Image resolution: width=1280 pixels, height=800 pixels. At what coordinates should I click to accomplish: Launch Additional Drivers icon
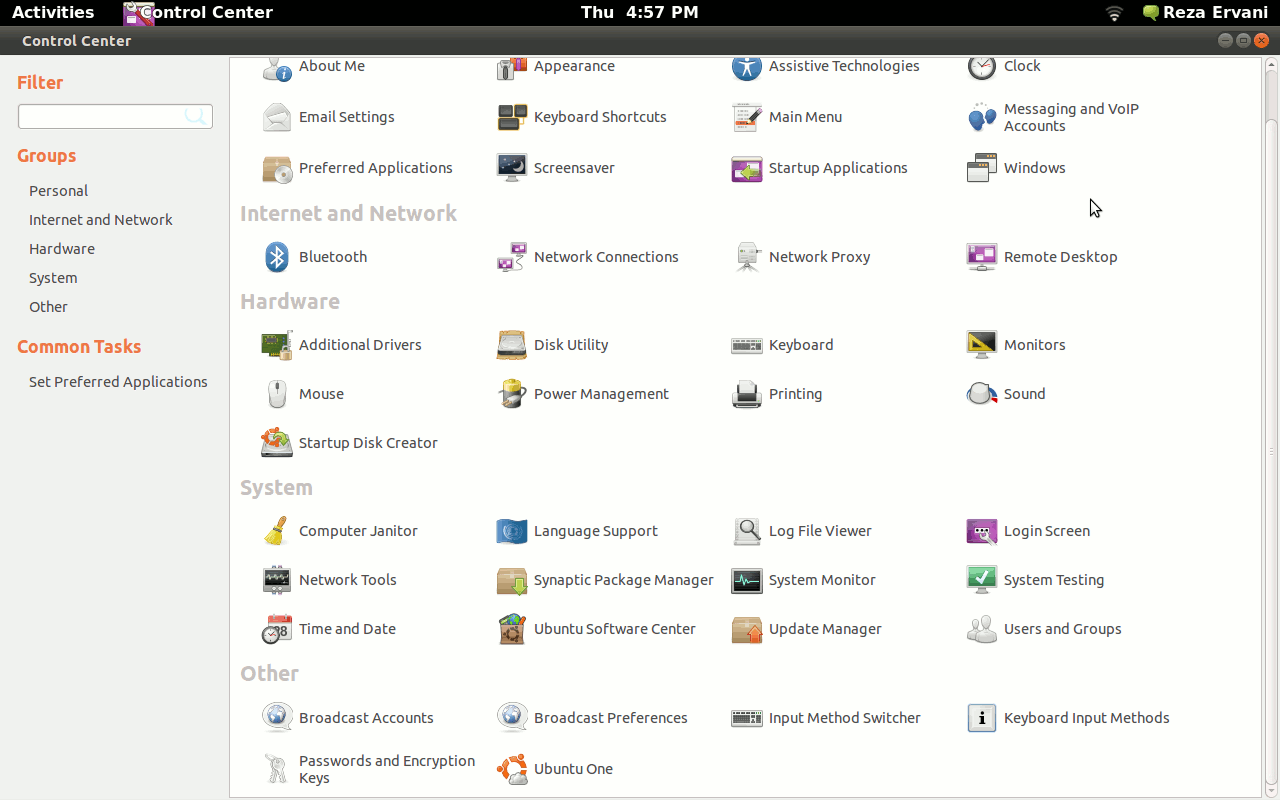tap(277, 345)
